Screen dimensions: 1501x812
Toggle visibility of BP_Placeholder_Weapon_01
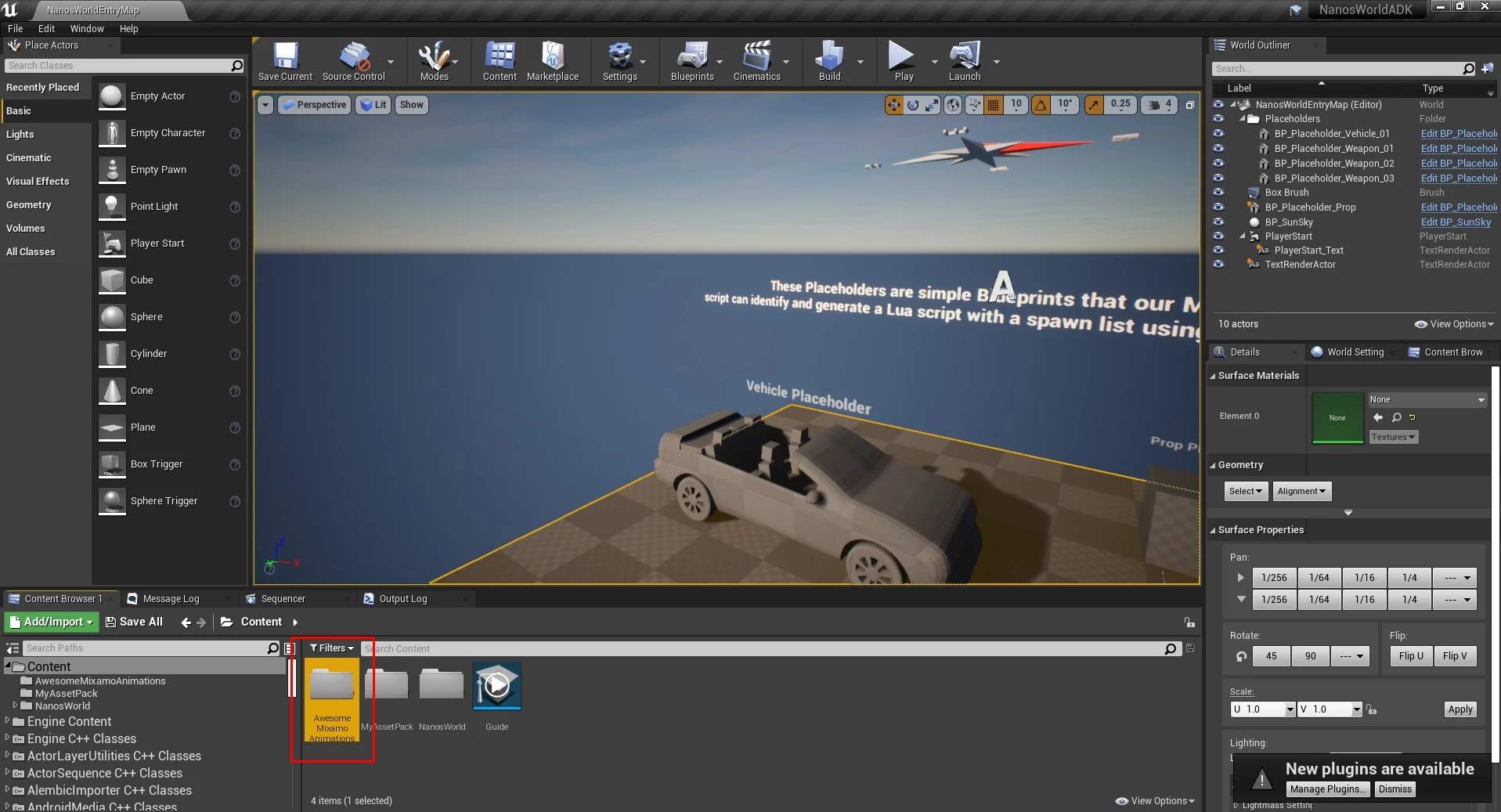pos(1218,148)
